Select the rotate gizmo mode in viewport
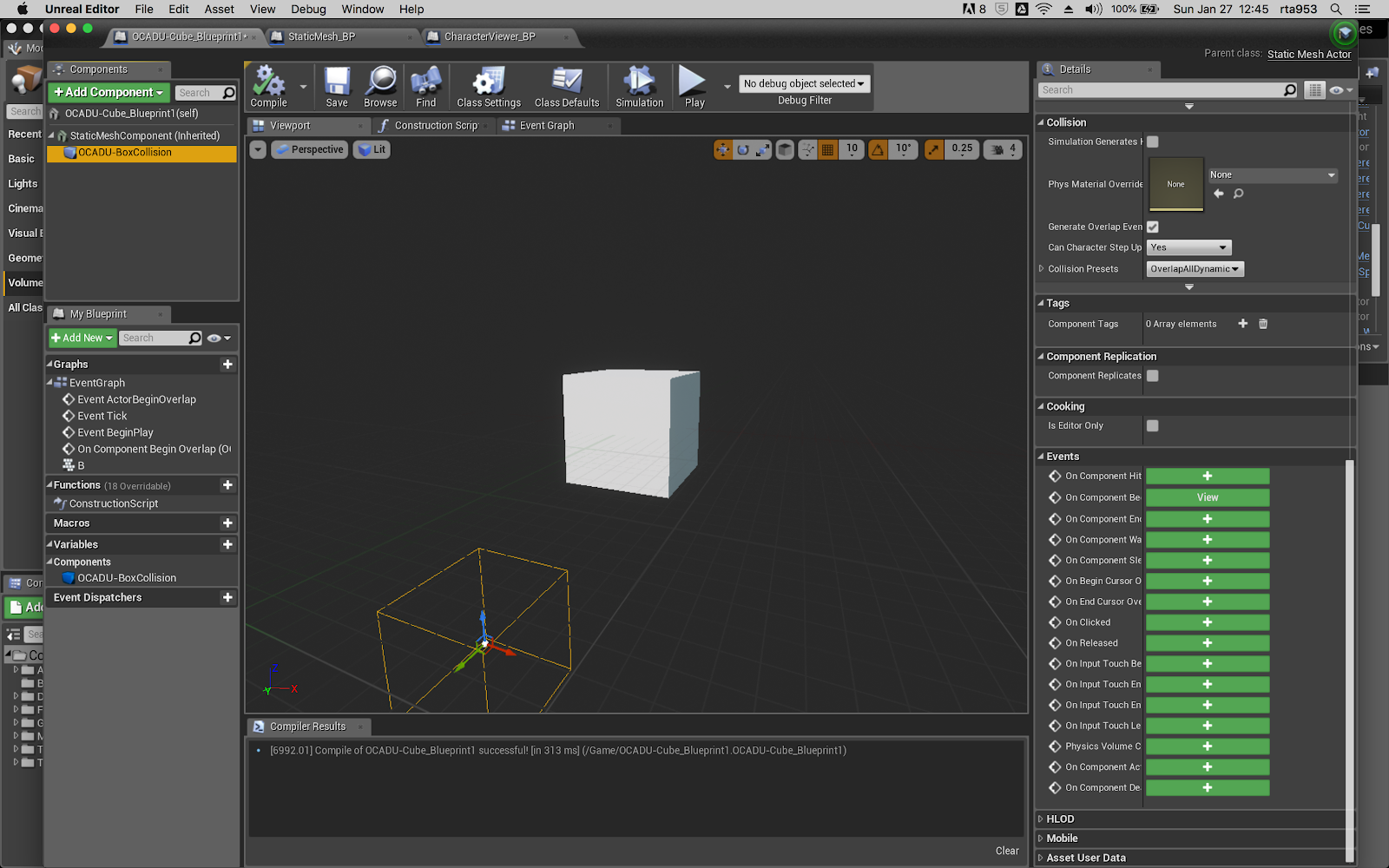The width and height of the screenshot is (1389, 868). (x=743, y=150)
